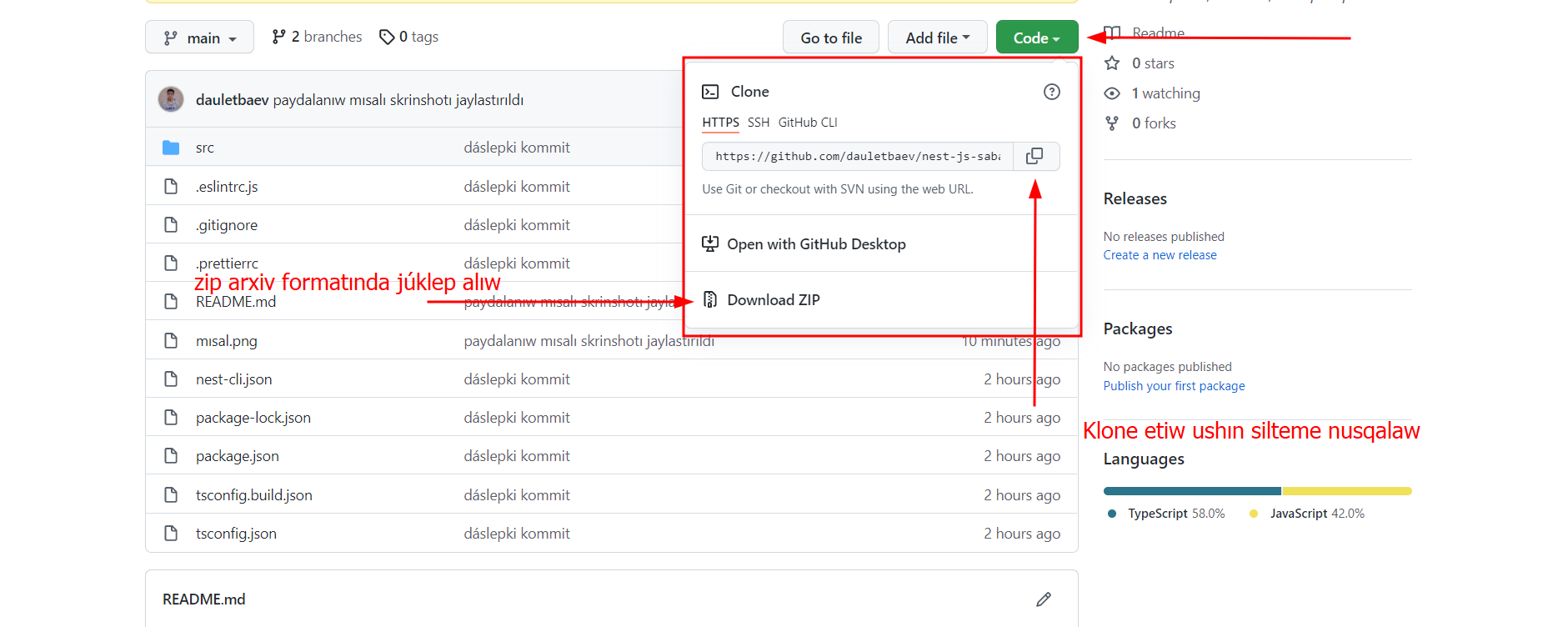The height and width of the screenshot is (627, 1568).
Task: Click Create a new release link
Action: point(1160,255)
